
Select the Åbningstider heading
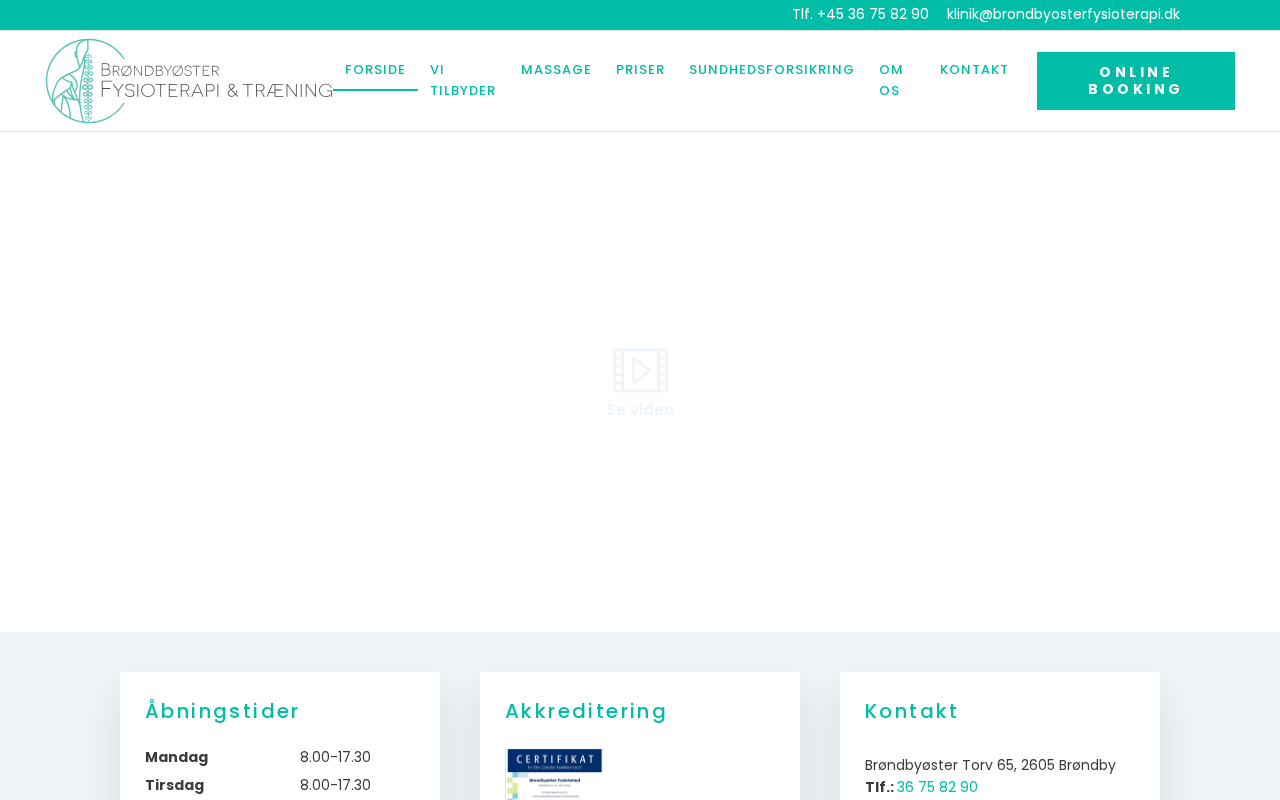tap(222, 711)
